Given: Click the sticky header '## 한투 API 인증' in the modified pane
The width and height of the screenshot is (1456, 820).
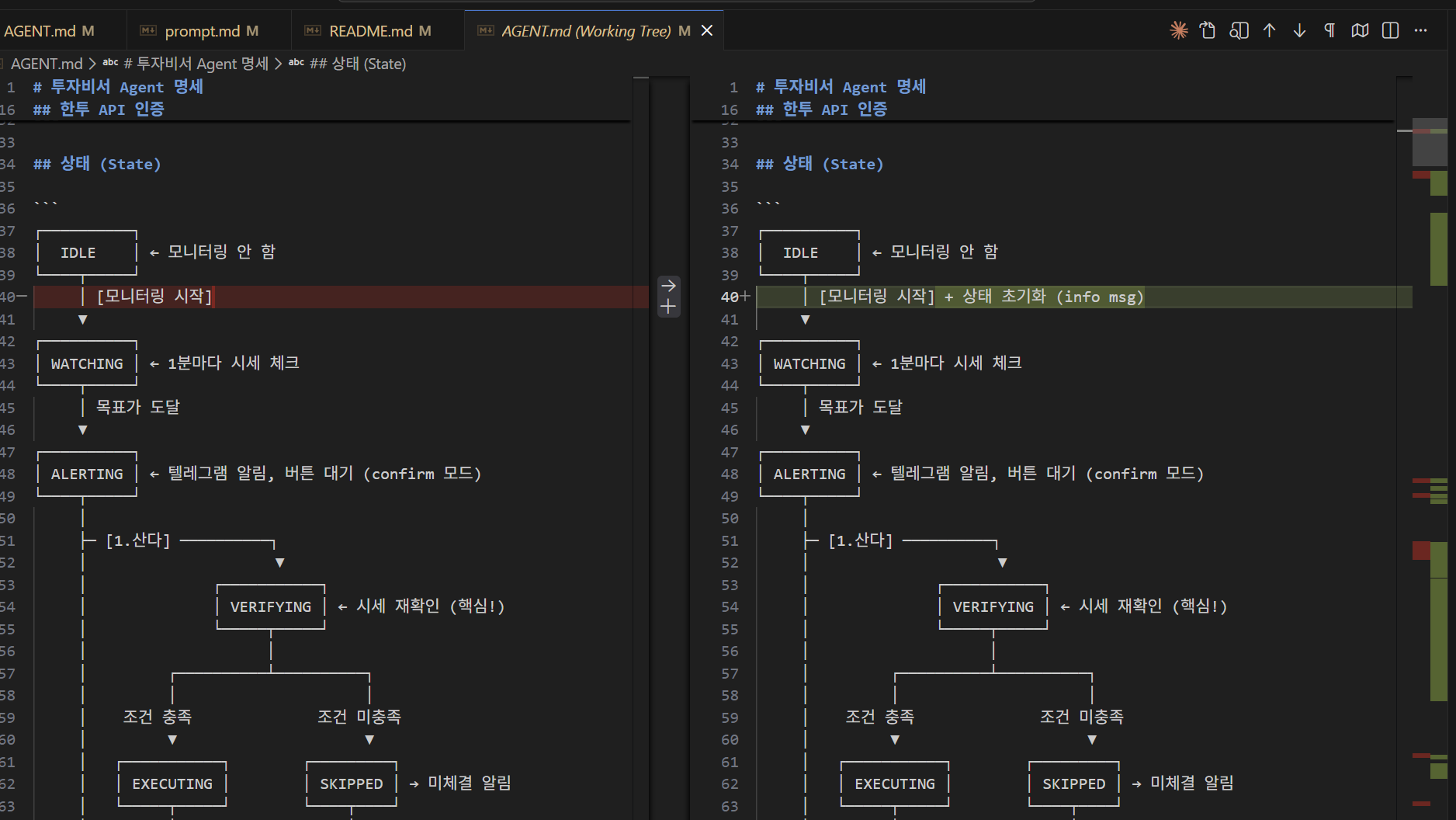Looking at the screenshot, I should click(821, 109).
